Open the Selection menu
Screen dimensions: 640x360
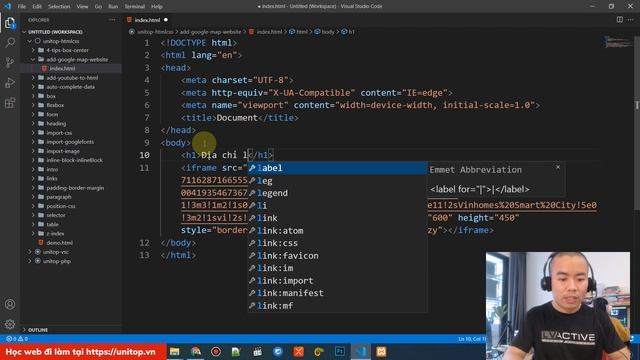59,7
